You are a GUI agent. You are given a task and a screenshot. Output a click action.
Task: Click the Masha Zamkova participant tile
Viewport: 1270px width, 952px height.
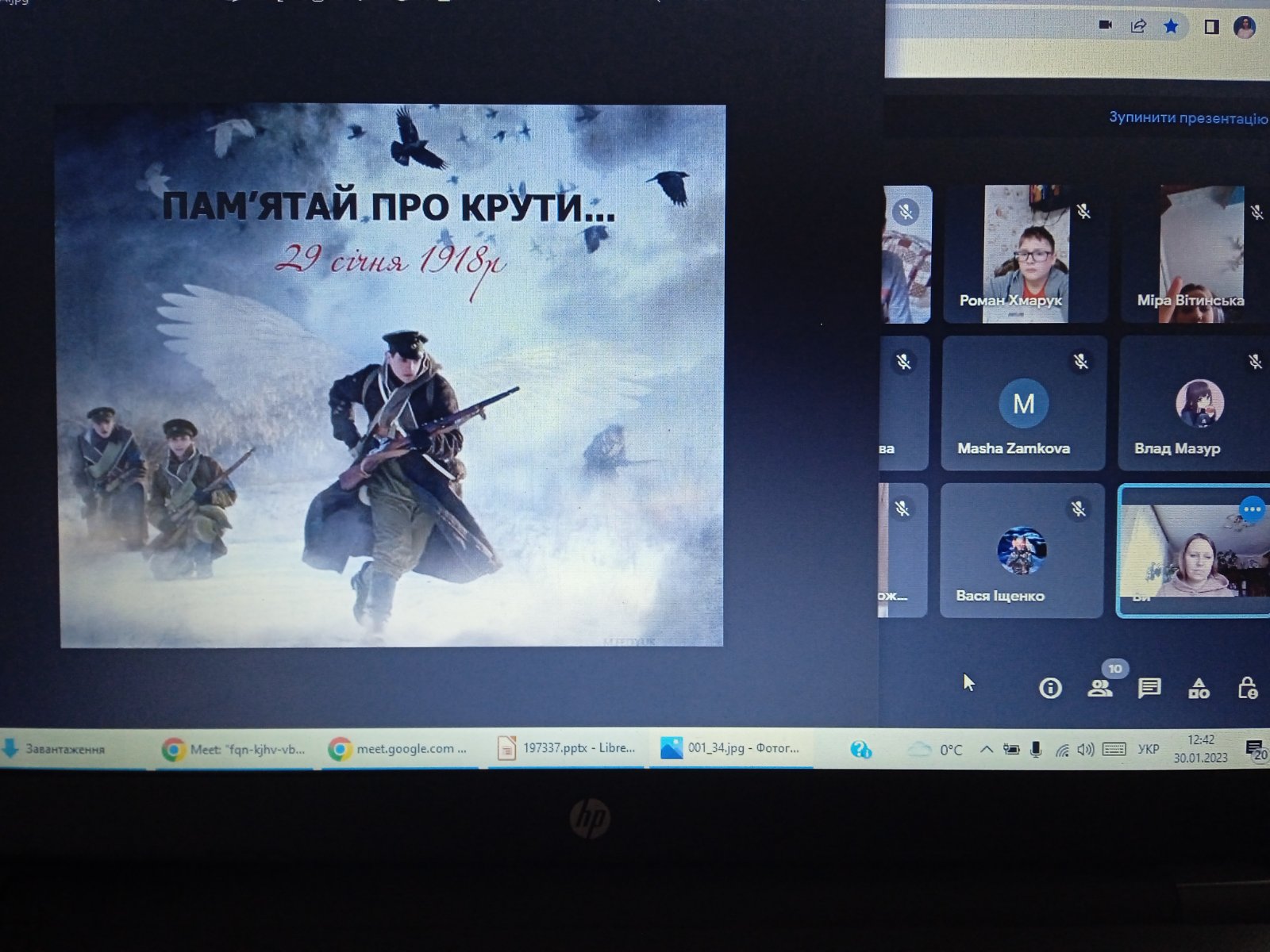pyautogui.click(x=1023, y=403)
